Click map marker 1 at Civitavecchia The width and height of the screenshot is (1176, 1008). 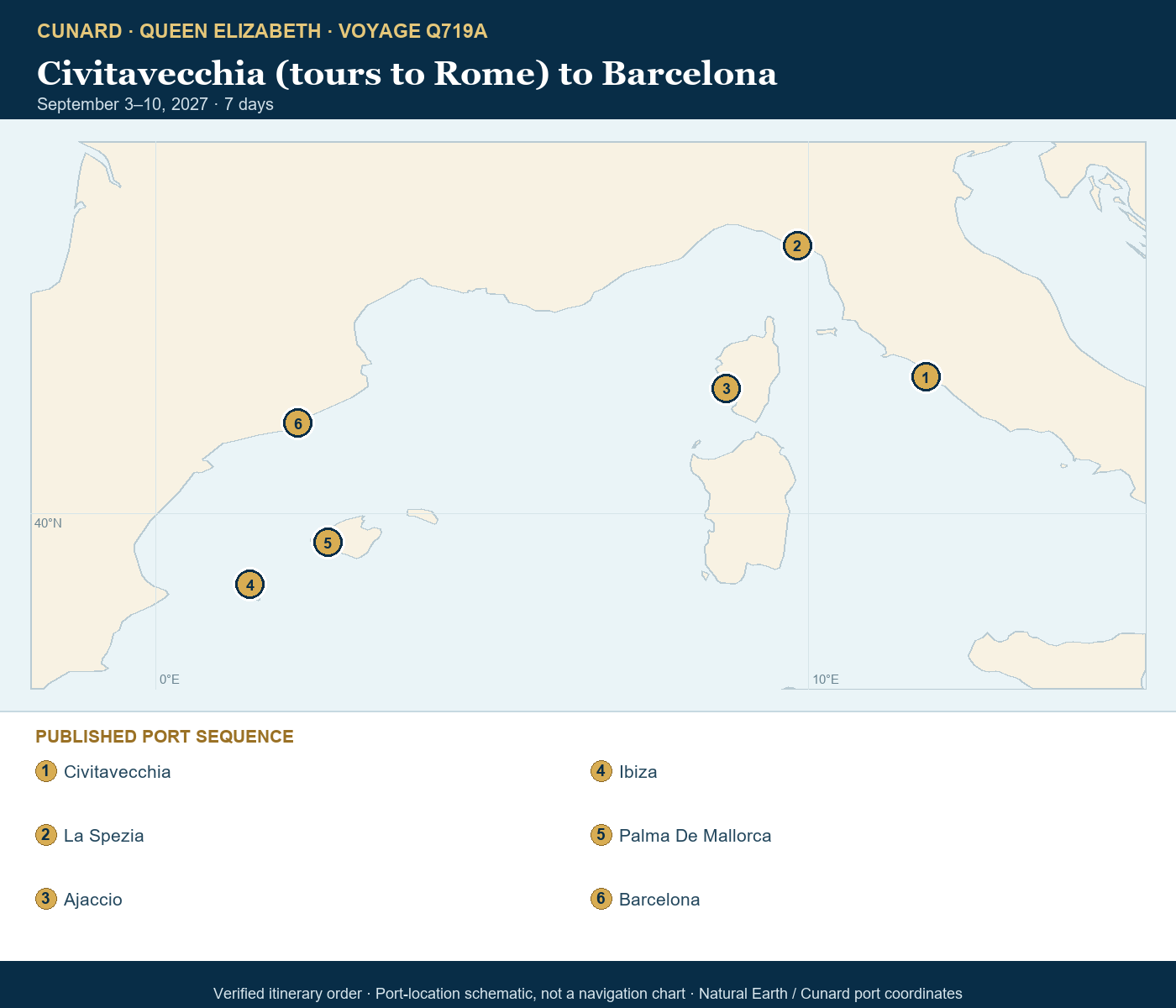click(x=925, y=377)
